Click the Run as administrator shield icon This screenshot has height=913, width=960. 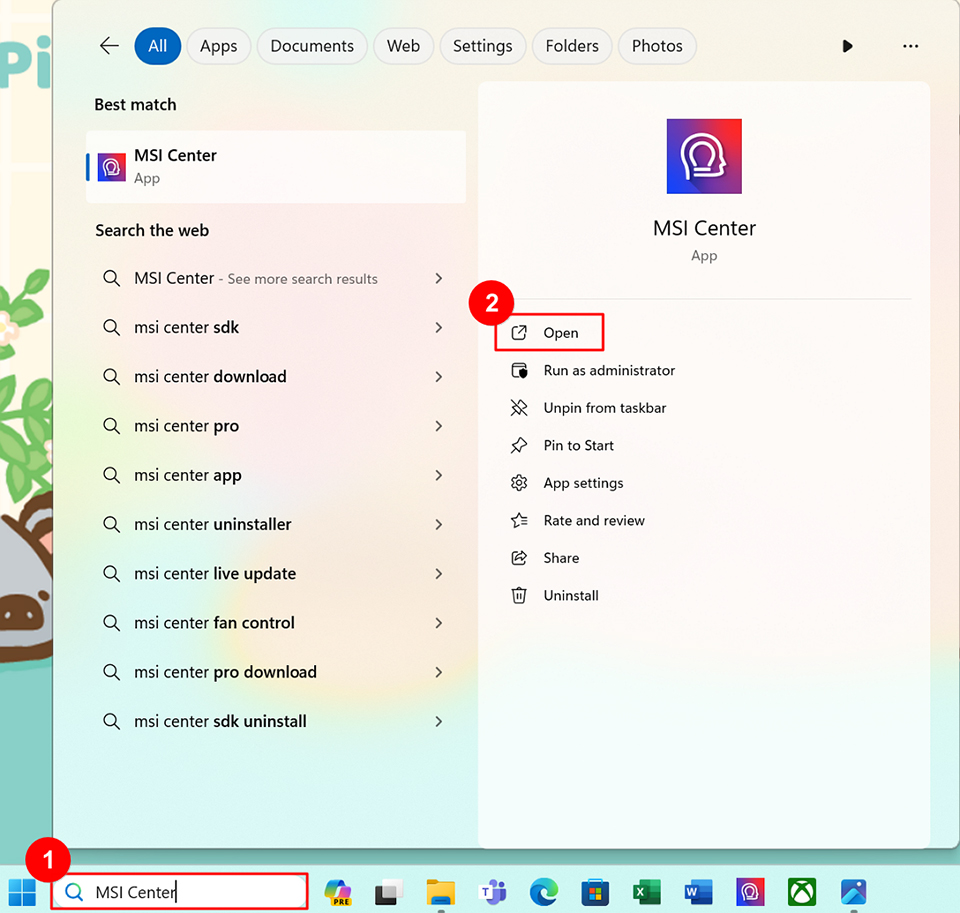(x=519, y=370)
